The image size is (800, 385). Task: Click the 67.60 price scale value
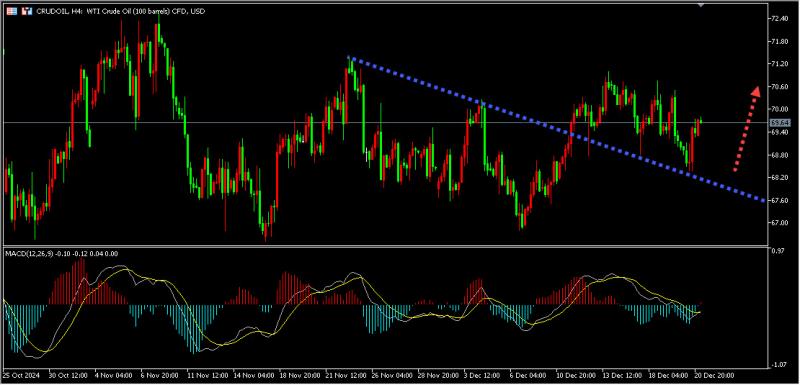click(x=781, y=200)
